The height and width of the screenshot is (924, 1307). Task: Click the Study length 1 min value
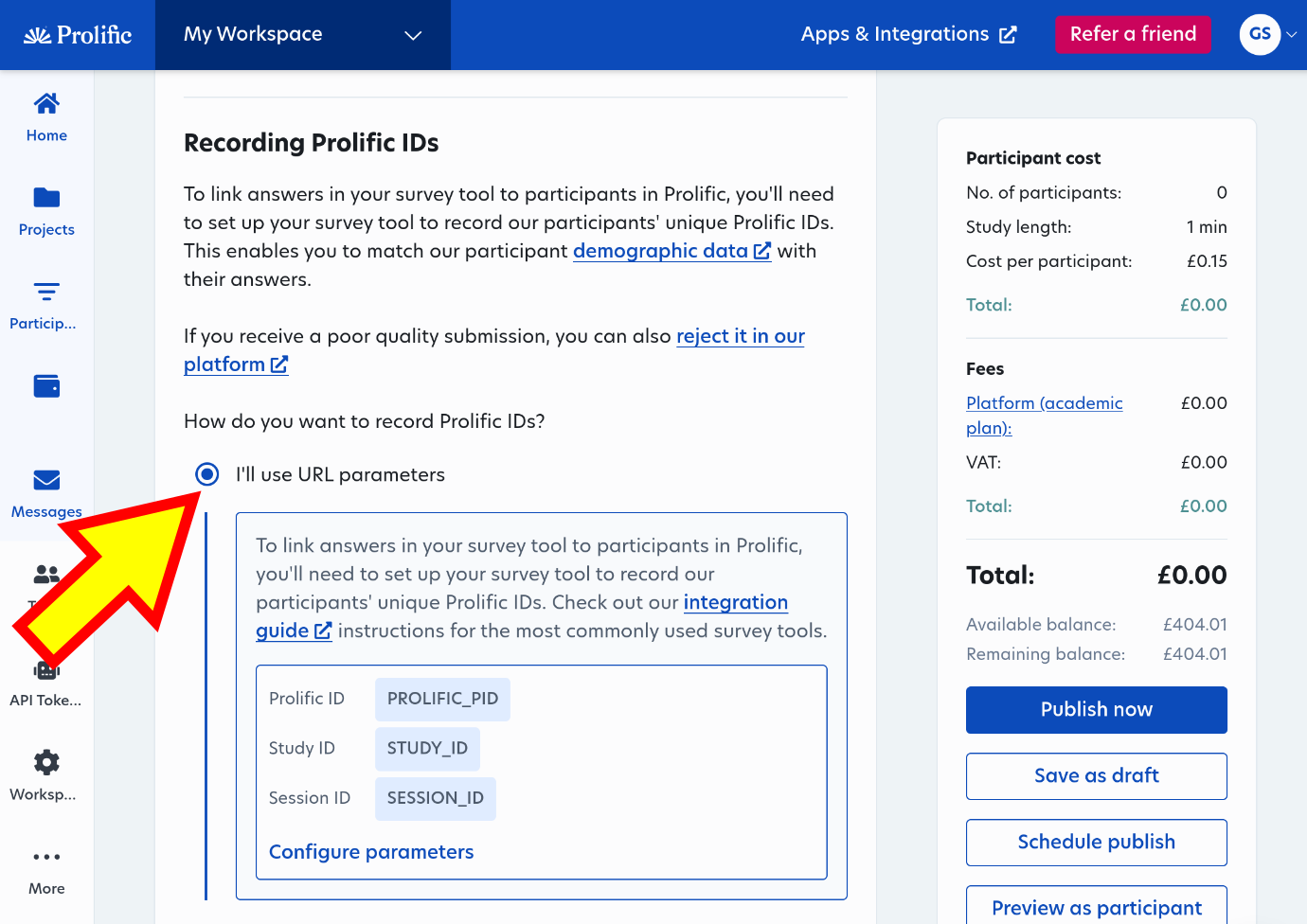coord(1207,227)
